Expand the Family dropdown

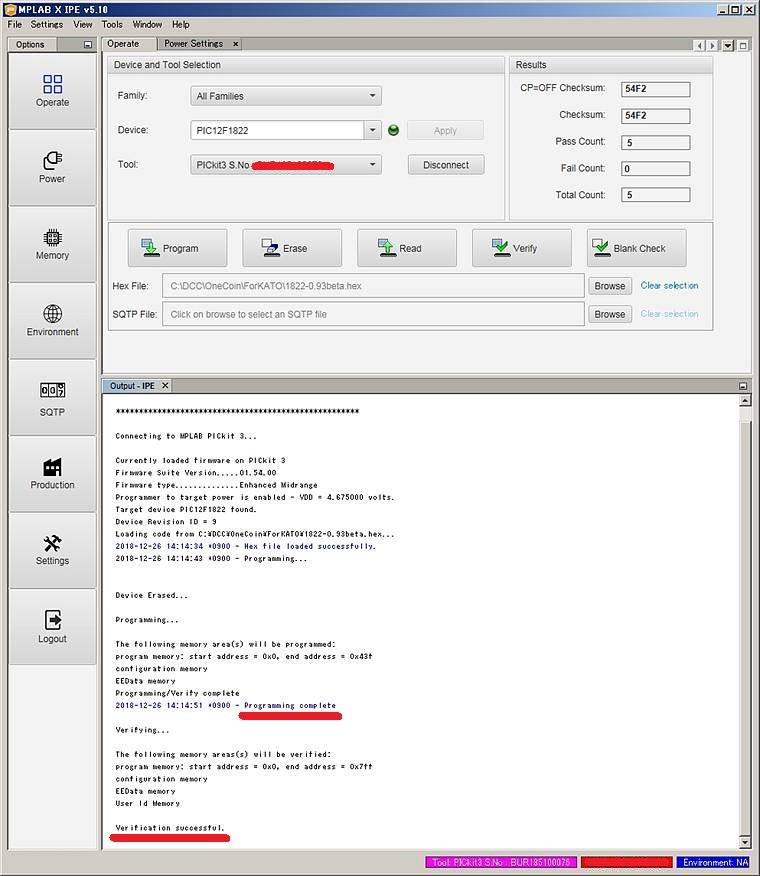(x=372, y=96)
